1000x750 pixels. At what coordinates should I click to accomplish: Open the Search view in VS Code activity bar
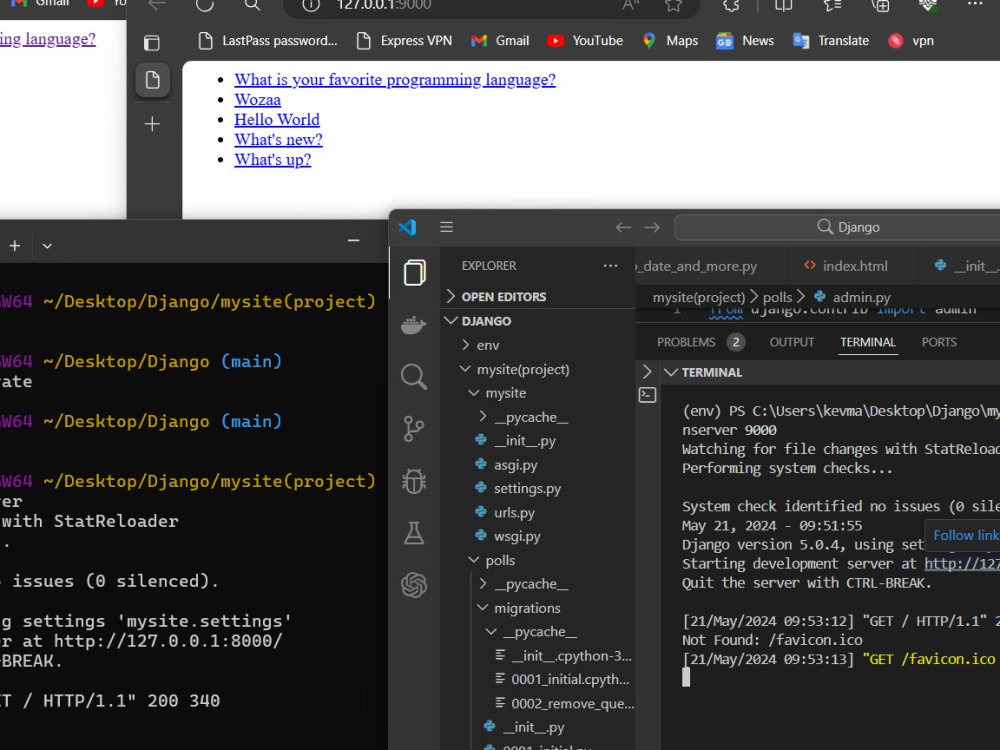pyautogui.click(x=414, y=376)
